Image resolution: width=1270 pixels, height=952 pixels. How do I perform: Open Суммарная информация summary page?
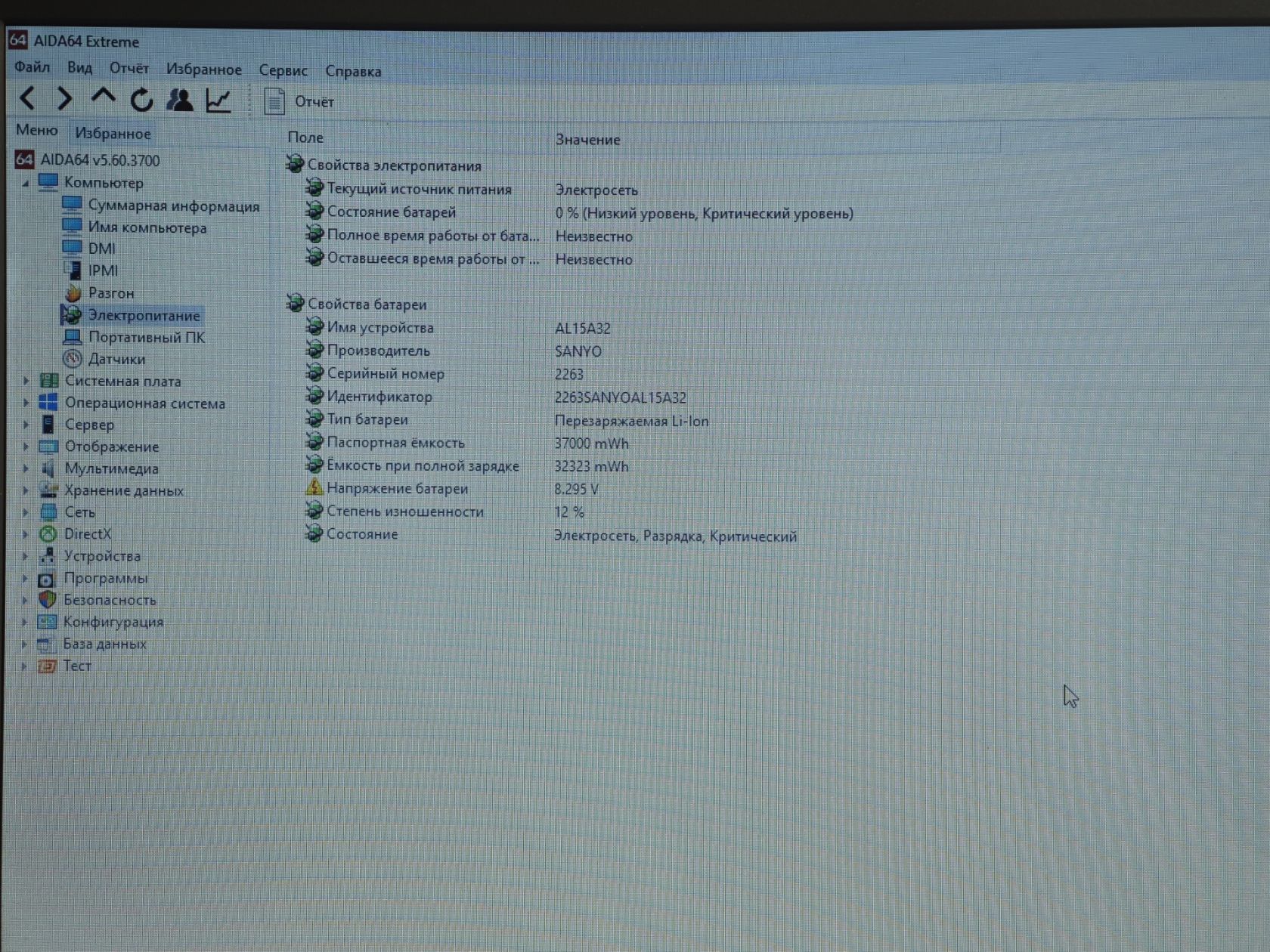tap(173, 206)
